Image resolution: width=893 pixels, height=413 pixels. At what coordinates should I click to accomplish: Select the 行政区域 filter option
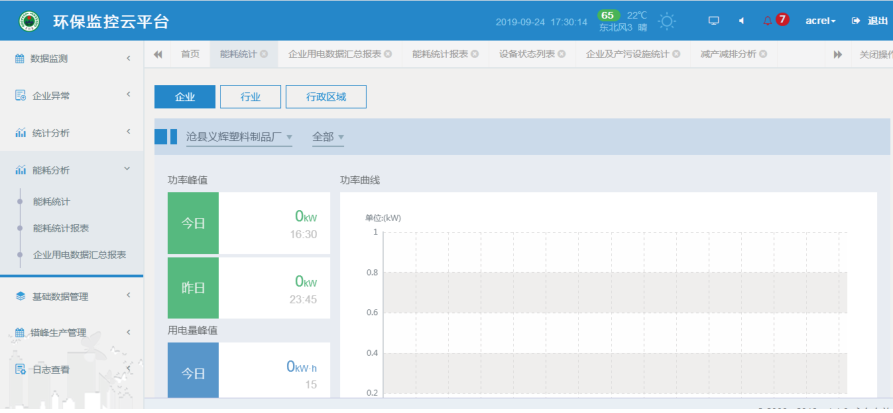(x=326, y=96)
